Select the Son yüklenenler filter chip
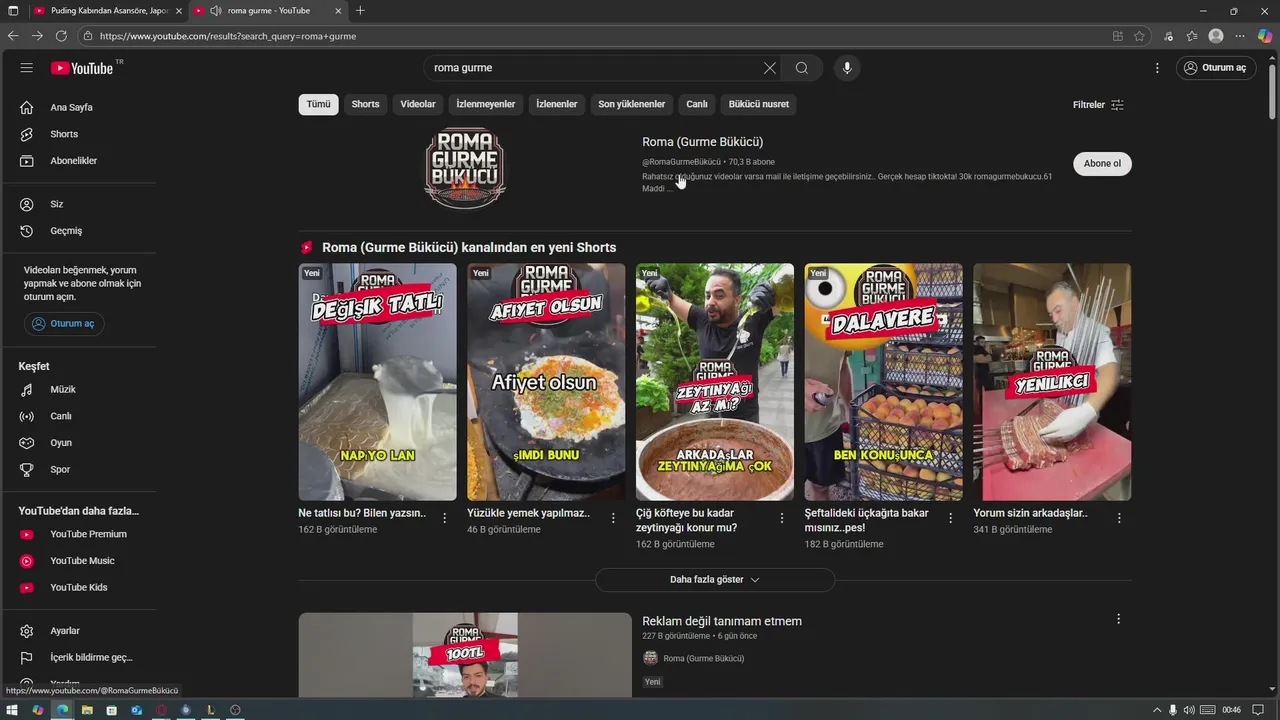The width and height of the screenshot is (1280, 720). pos(632,104)
